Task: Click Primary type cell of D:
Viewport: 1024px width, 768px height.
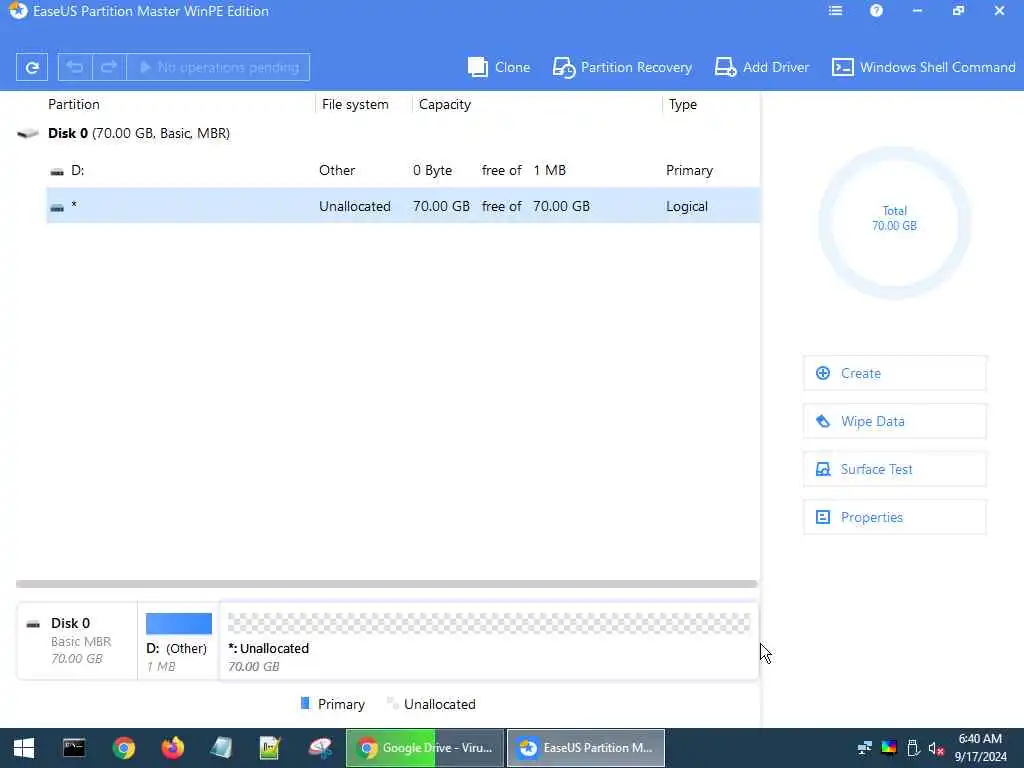Action: pyautogui.click(x=690, y=170)
